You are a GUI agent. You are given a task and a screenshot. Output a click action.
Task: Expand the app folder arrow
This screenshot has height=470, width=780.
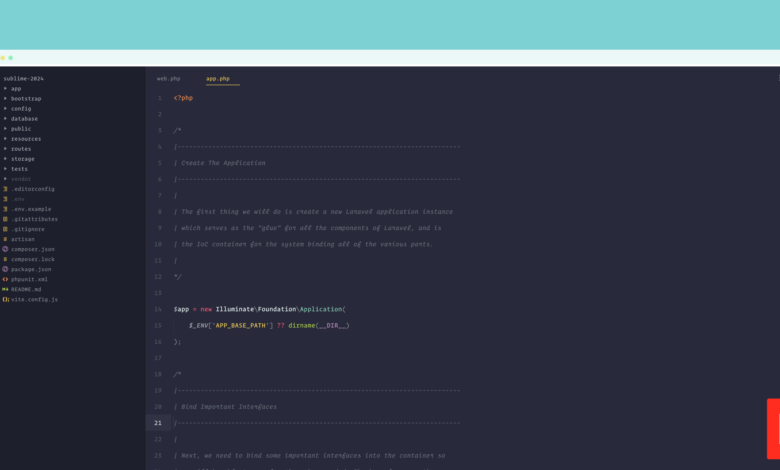(x=5, y=89)
